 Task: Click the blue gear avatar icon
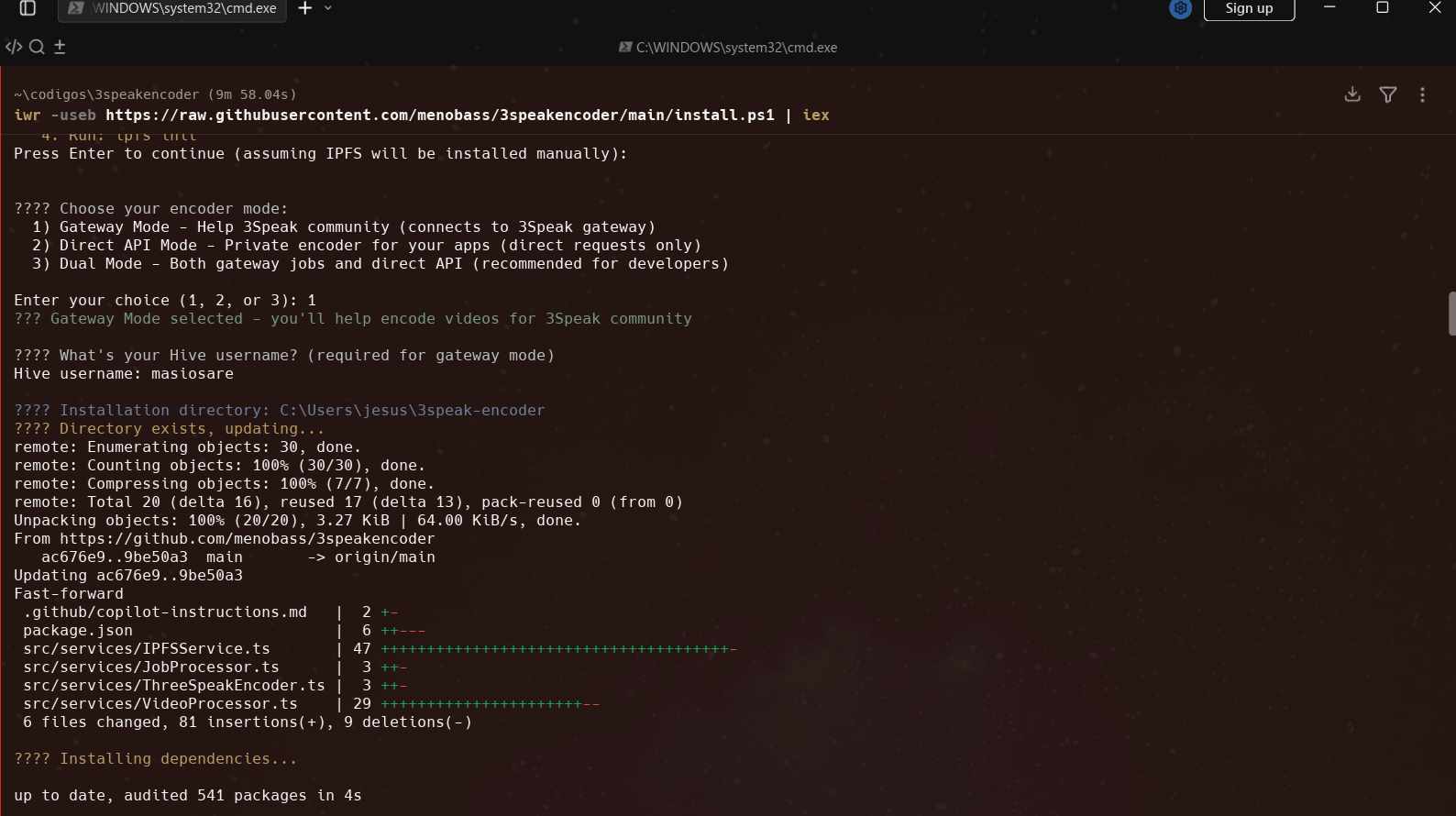(1180, 8)
